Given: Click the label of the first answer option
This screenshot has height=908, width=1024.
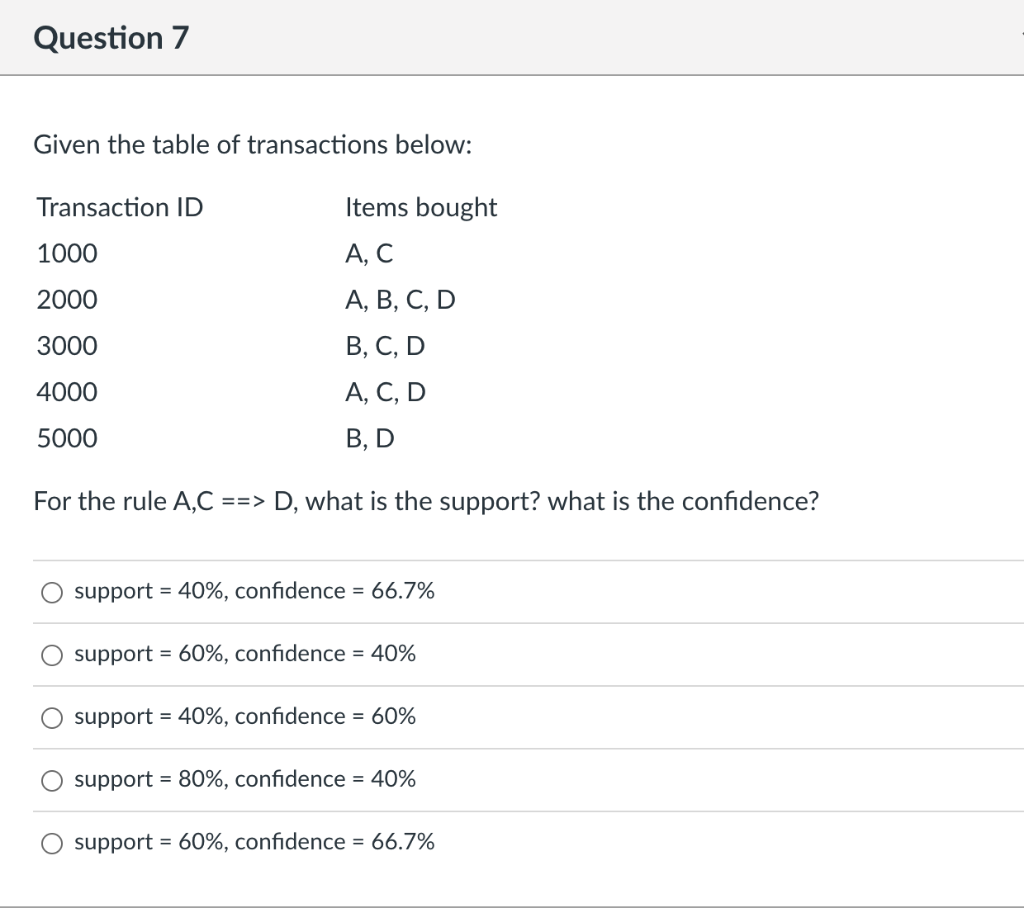Looking at the screenshot, I should (255, 591).
